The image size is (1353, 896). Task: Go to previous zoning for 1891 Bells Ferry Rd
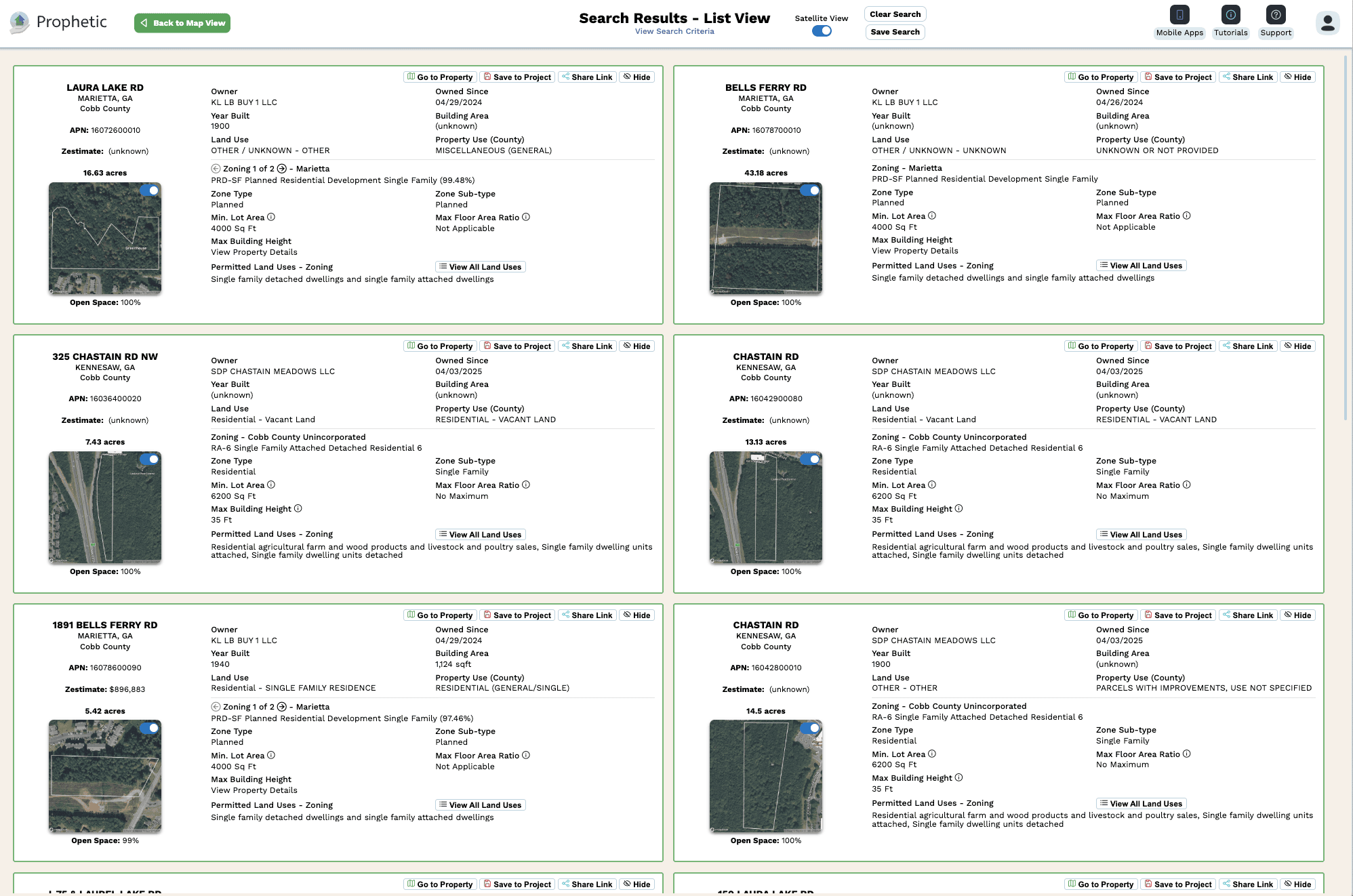[216, 707]
